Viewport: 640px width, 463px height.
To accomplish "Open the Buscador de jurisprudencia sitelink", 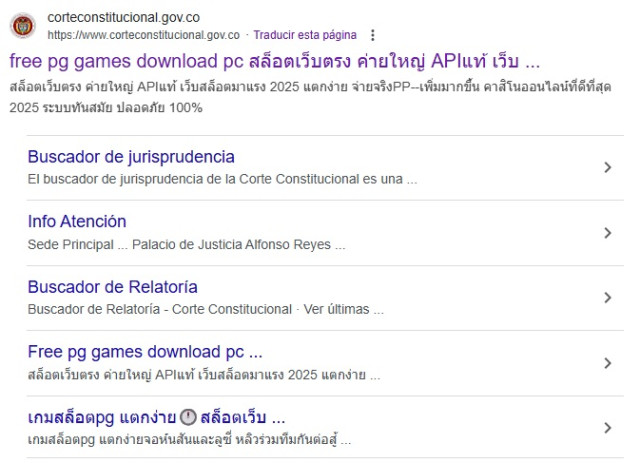I will [x=131, y=157].
